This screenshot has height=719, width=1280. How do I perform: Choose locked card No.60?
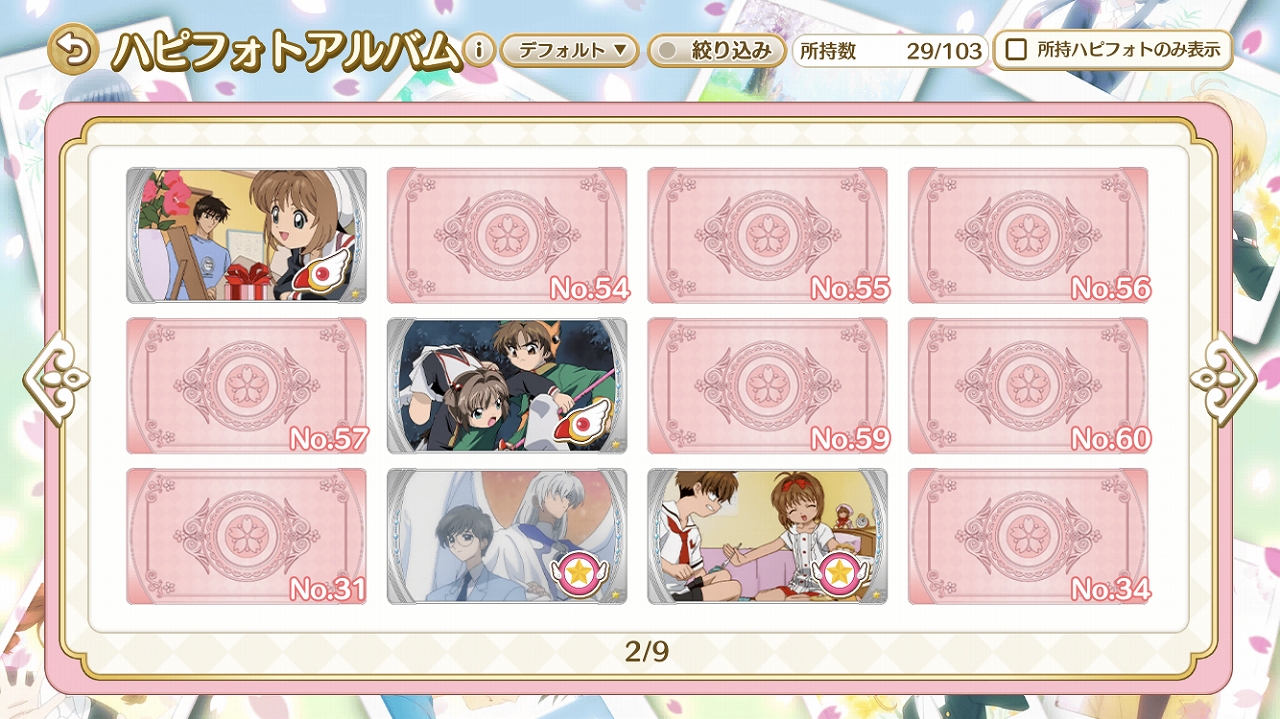(1028, 386)
